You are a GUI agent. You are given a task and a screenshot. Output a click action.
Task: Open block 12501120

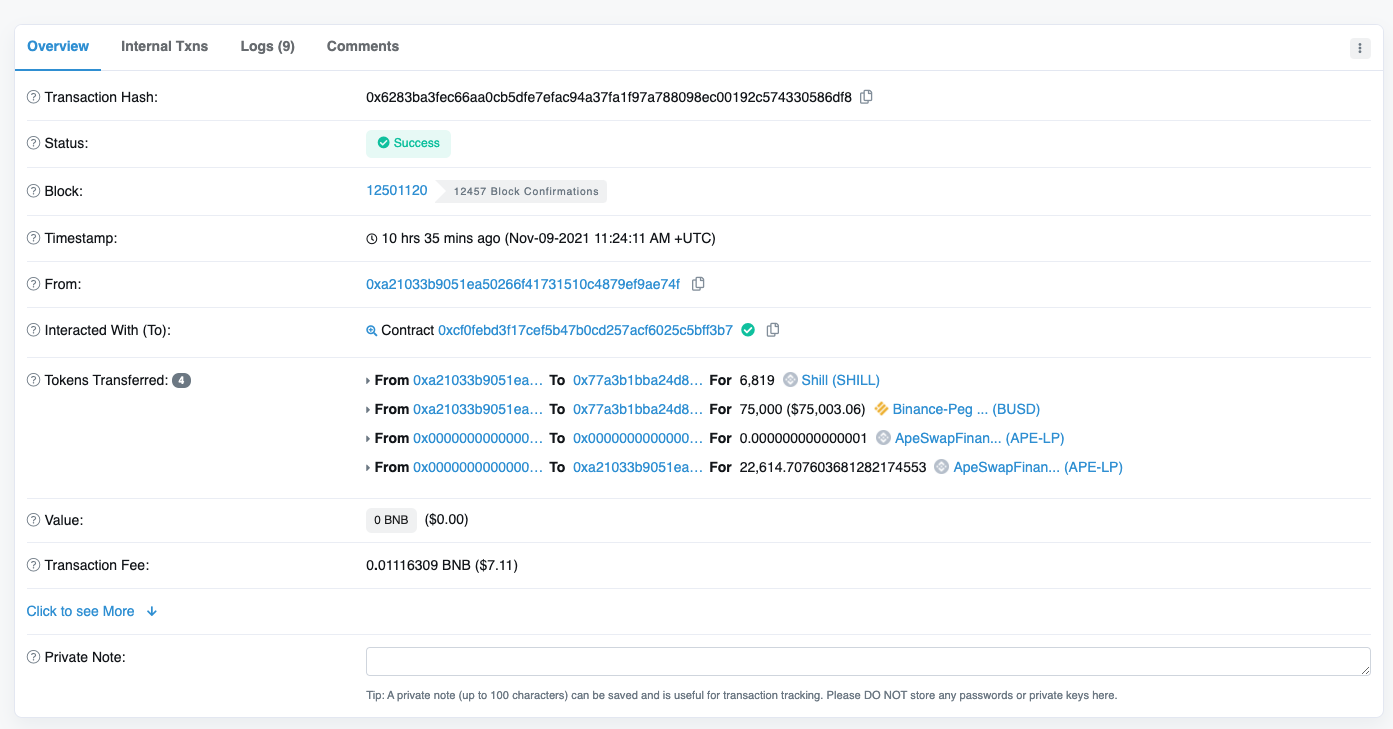(397, 190)
